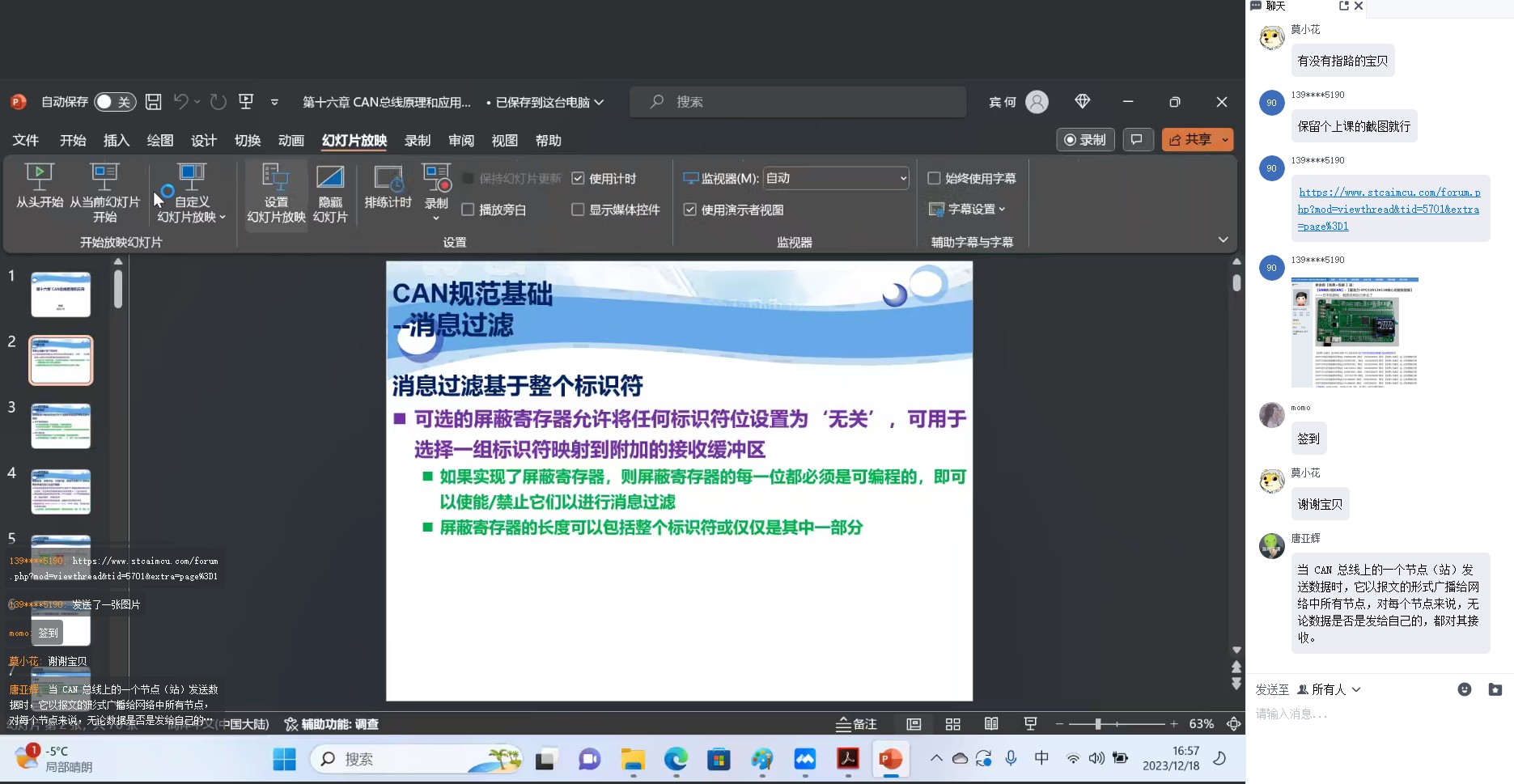
Task: Toggle AutoSave switch
Action: 115,102
